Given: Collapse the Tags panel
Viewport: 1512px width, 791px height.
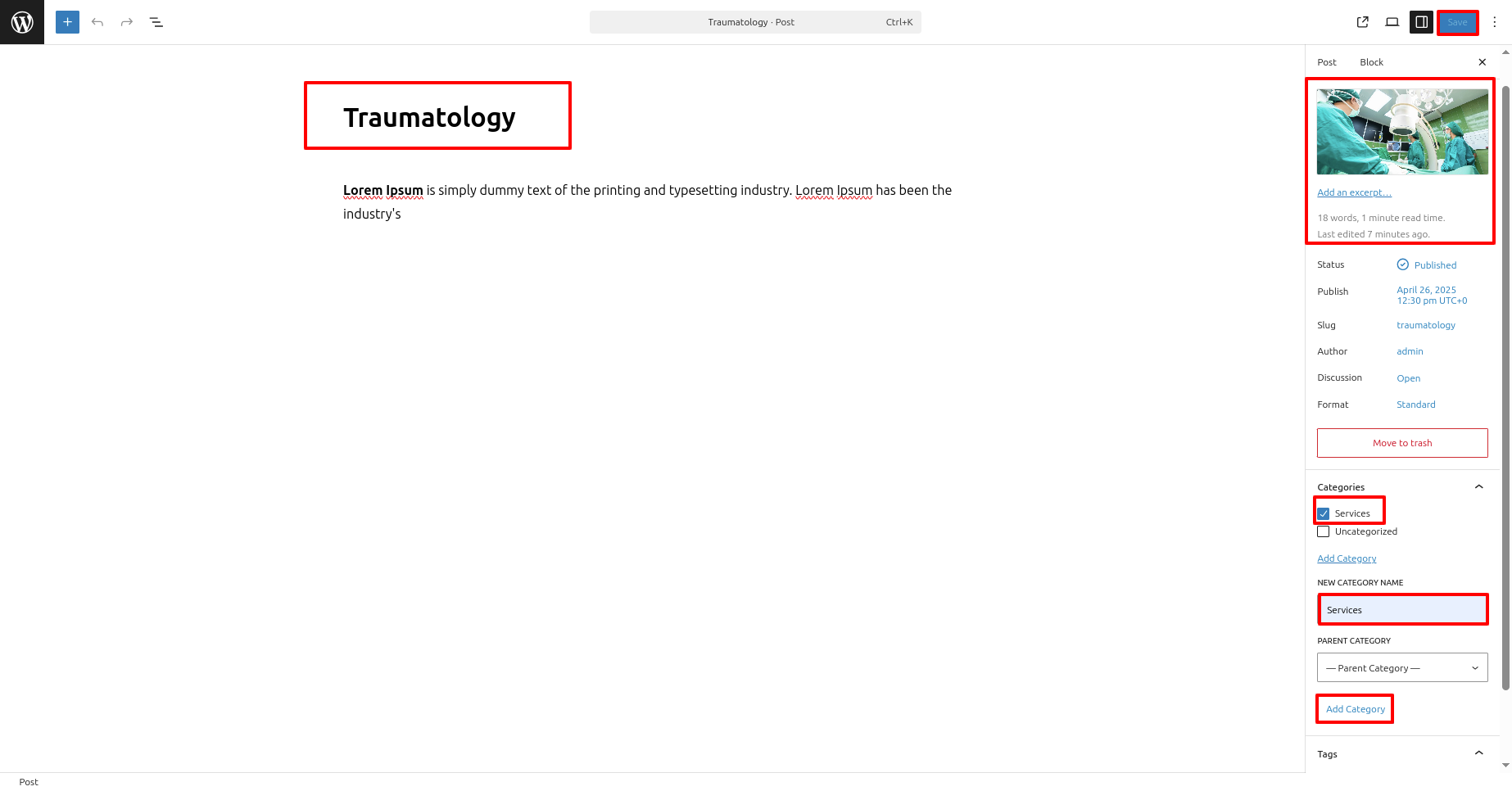Looking at the screenshot, I should (x=1479, y=753).
